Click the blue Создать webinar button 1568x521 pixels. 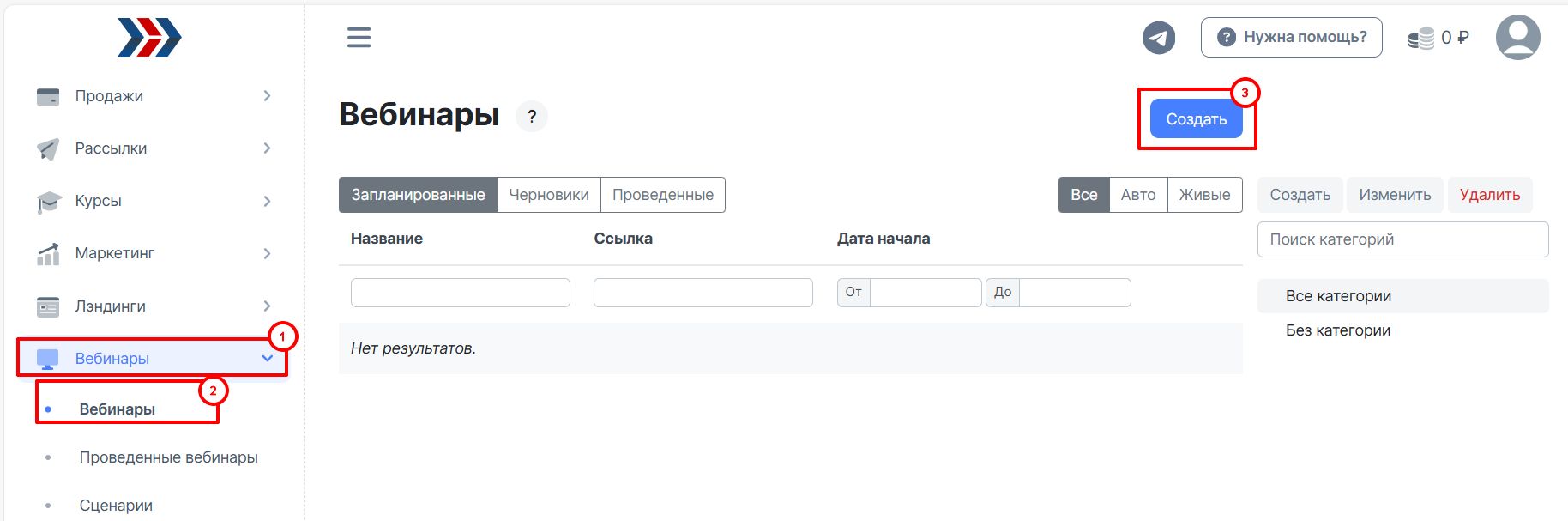click(x=1196, y=119)
